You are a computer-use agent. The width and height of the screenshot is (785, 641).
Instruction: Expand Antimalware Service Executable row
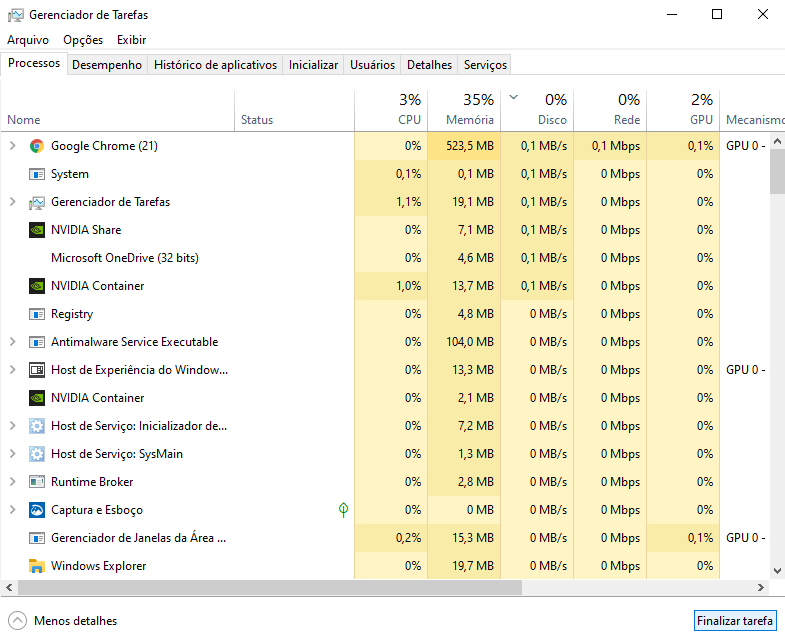click(x=13, y=342)
